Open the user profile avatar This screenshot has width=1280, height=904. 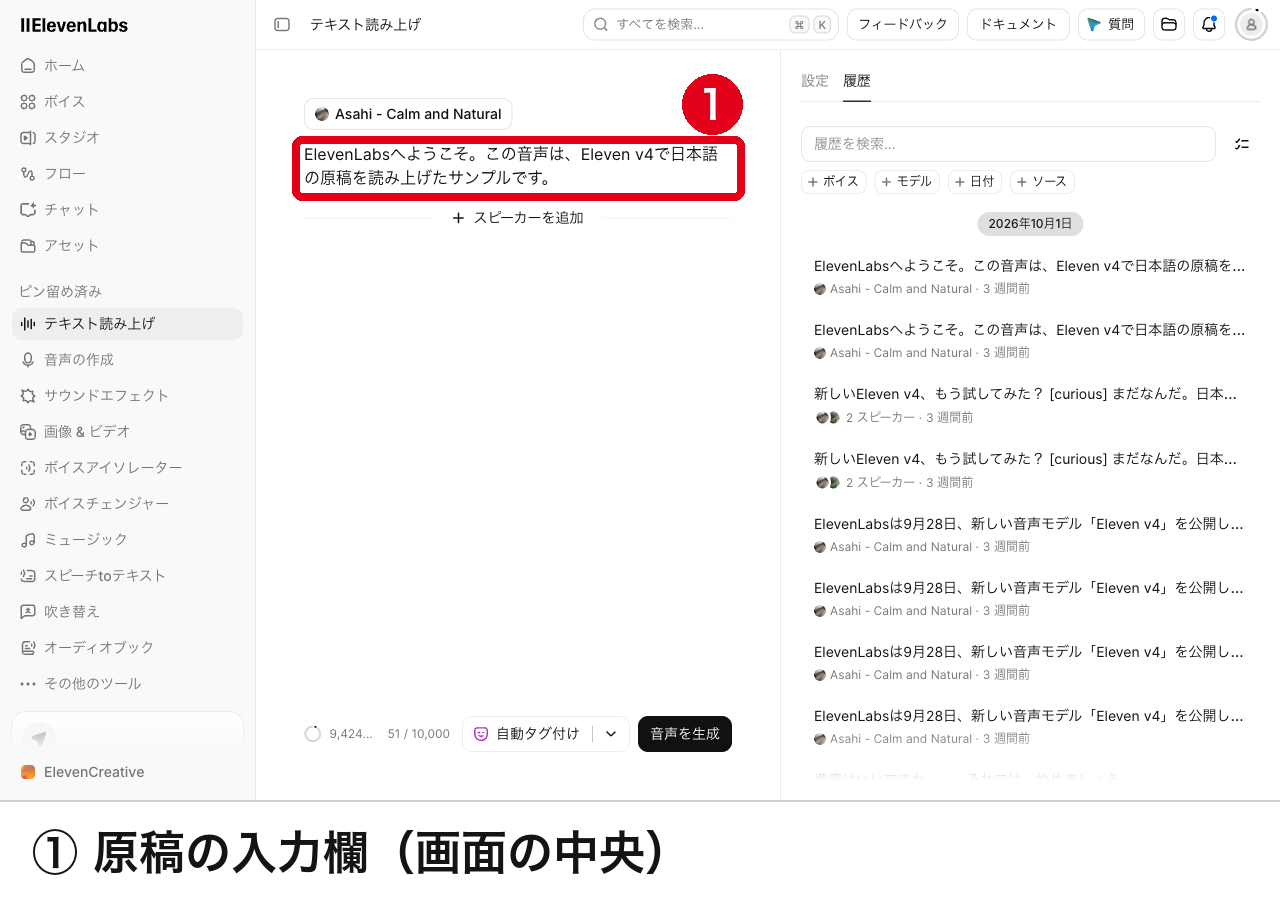tap(1251, 24)
